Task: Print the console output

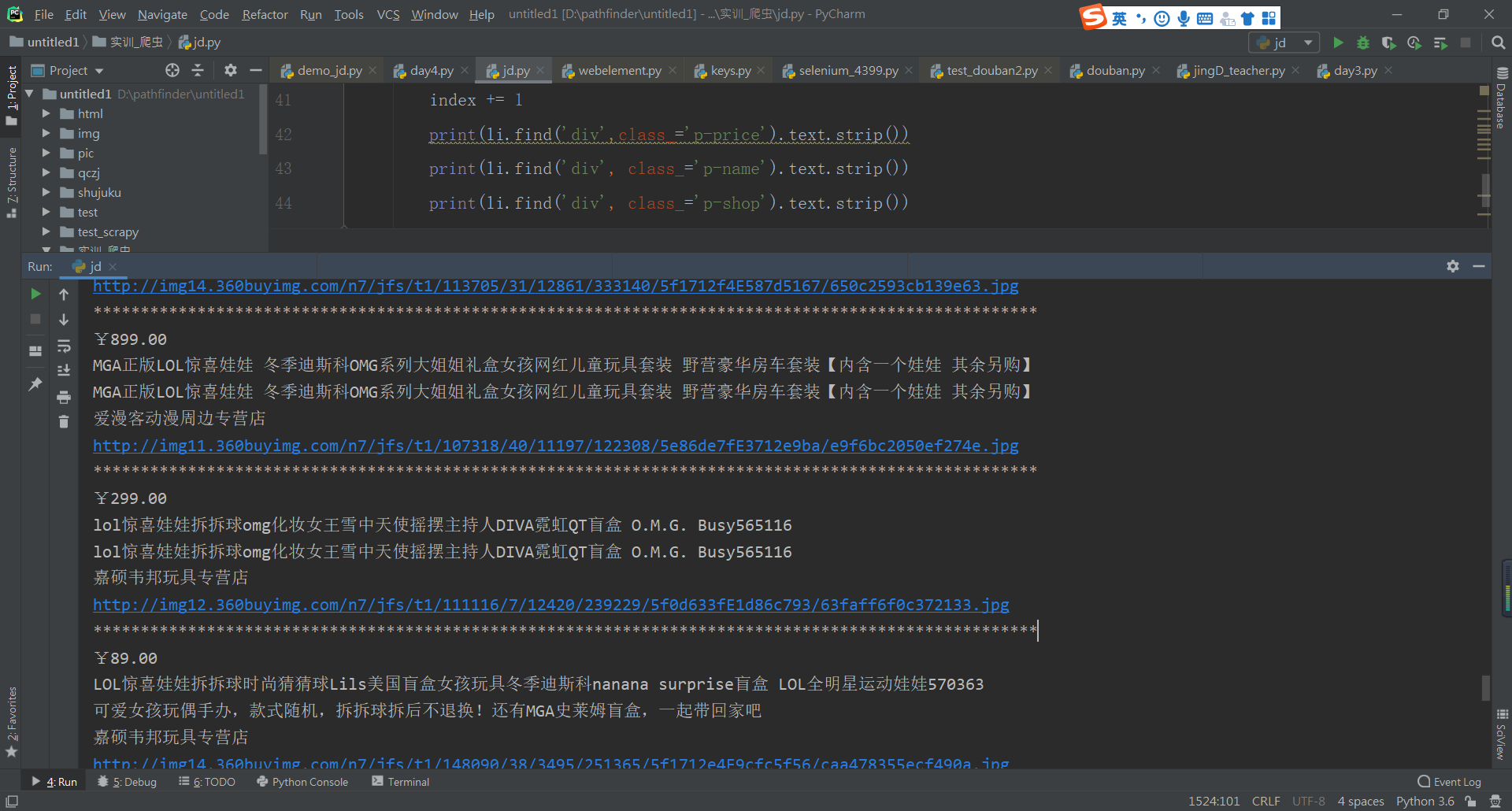Action: click(64, 397)
